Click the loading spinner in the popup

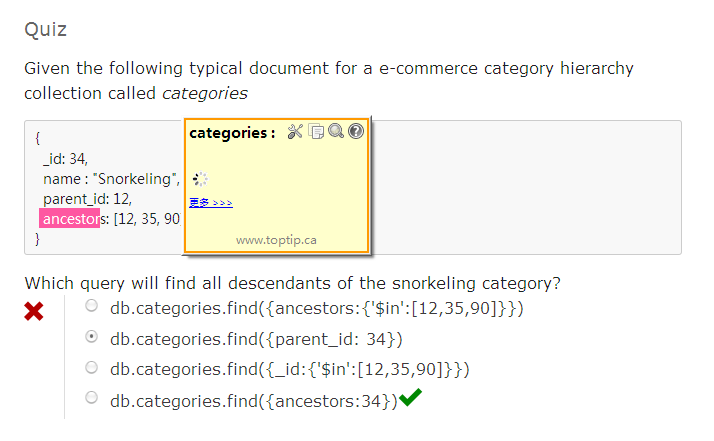200,180
